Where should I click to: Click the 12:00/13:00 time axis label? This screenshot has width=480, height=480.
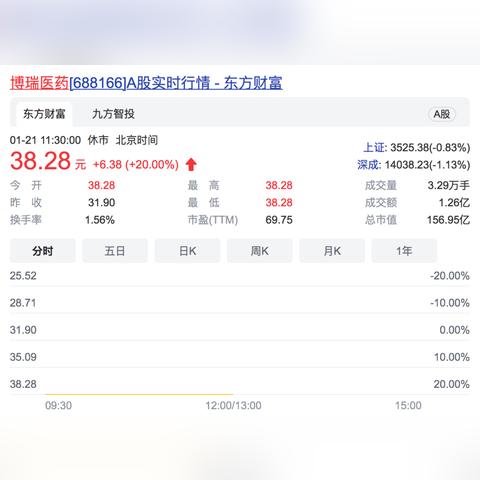(233, 405)
